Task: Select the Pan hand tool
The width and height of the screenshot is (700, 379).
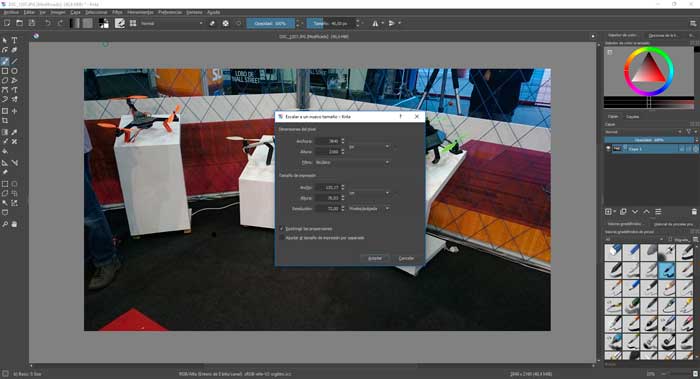Action: (x=14, y=224)
